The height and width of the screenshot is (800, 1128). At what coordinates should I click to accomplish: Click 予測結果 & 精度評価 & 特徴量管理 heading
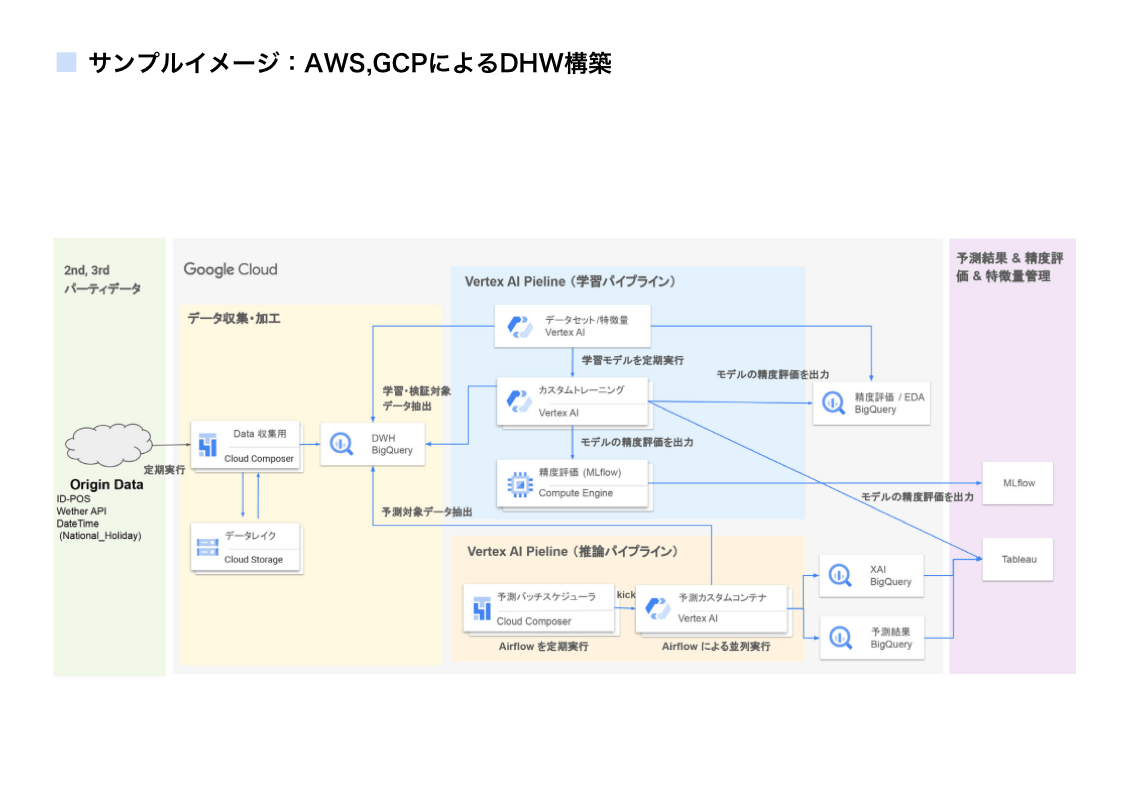point(1009,267)
